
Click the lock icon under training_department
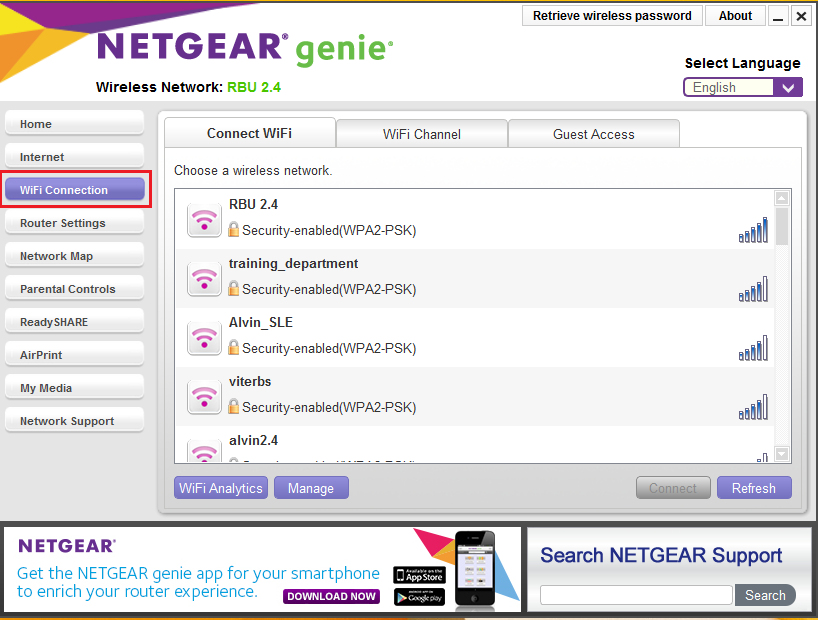coord(234,288)
